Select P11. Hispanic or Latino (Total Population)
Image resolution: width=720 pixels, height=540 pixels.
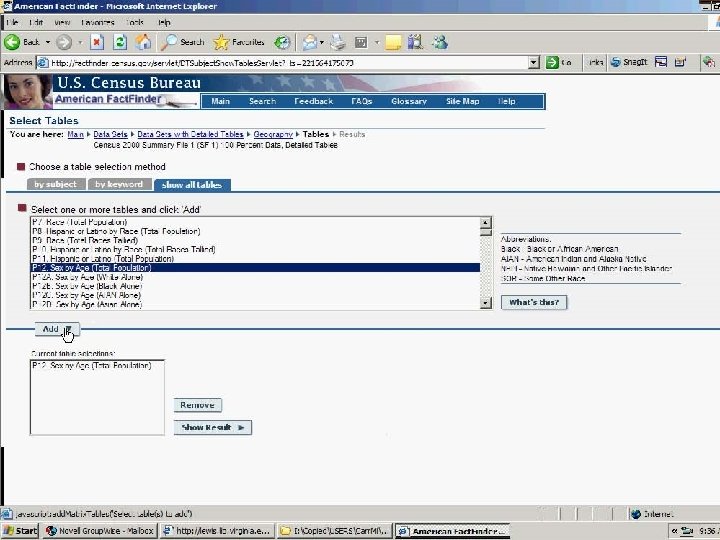coord(255,259)
